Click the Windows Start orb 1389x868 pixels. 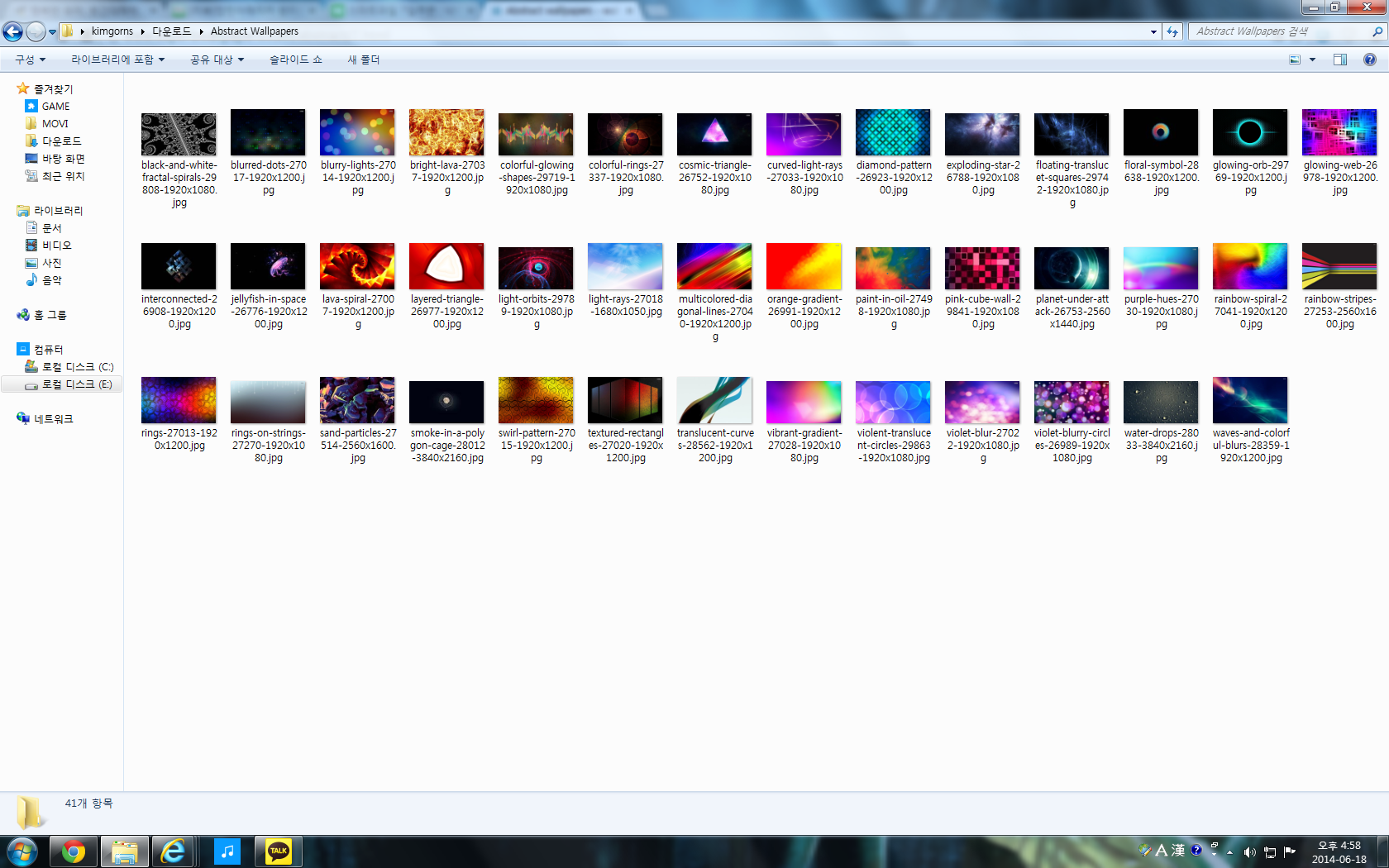[22, 851]
